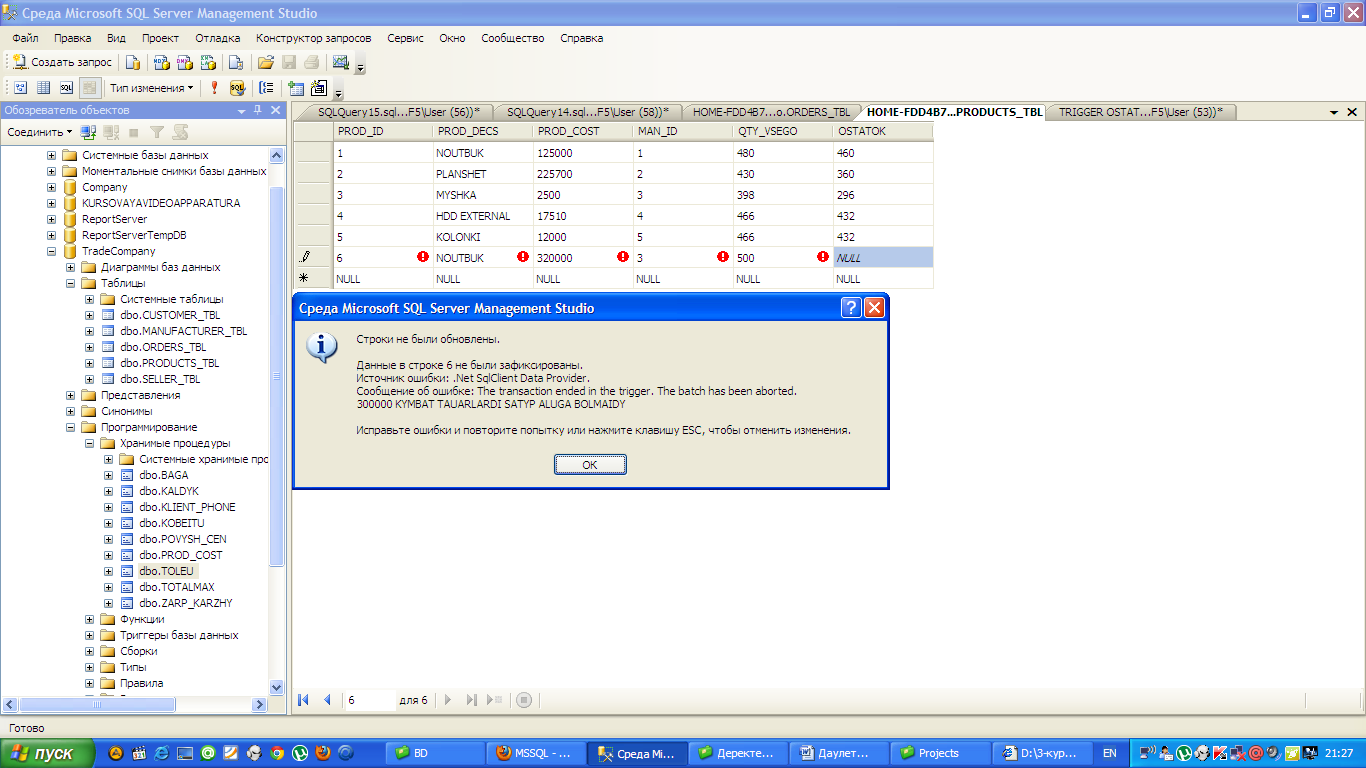Collapse the Хранимые процедуры node
1366x768 pixels.
[90, 443]
